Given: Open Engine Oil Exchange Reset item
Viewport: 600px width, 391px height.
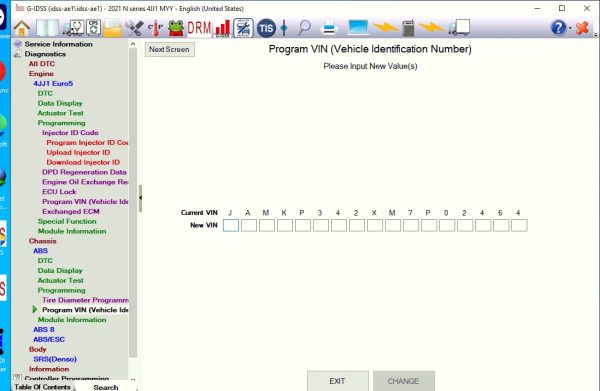Looking at the screenshot, I should [85, 182].
